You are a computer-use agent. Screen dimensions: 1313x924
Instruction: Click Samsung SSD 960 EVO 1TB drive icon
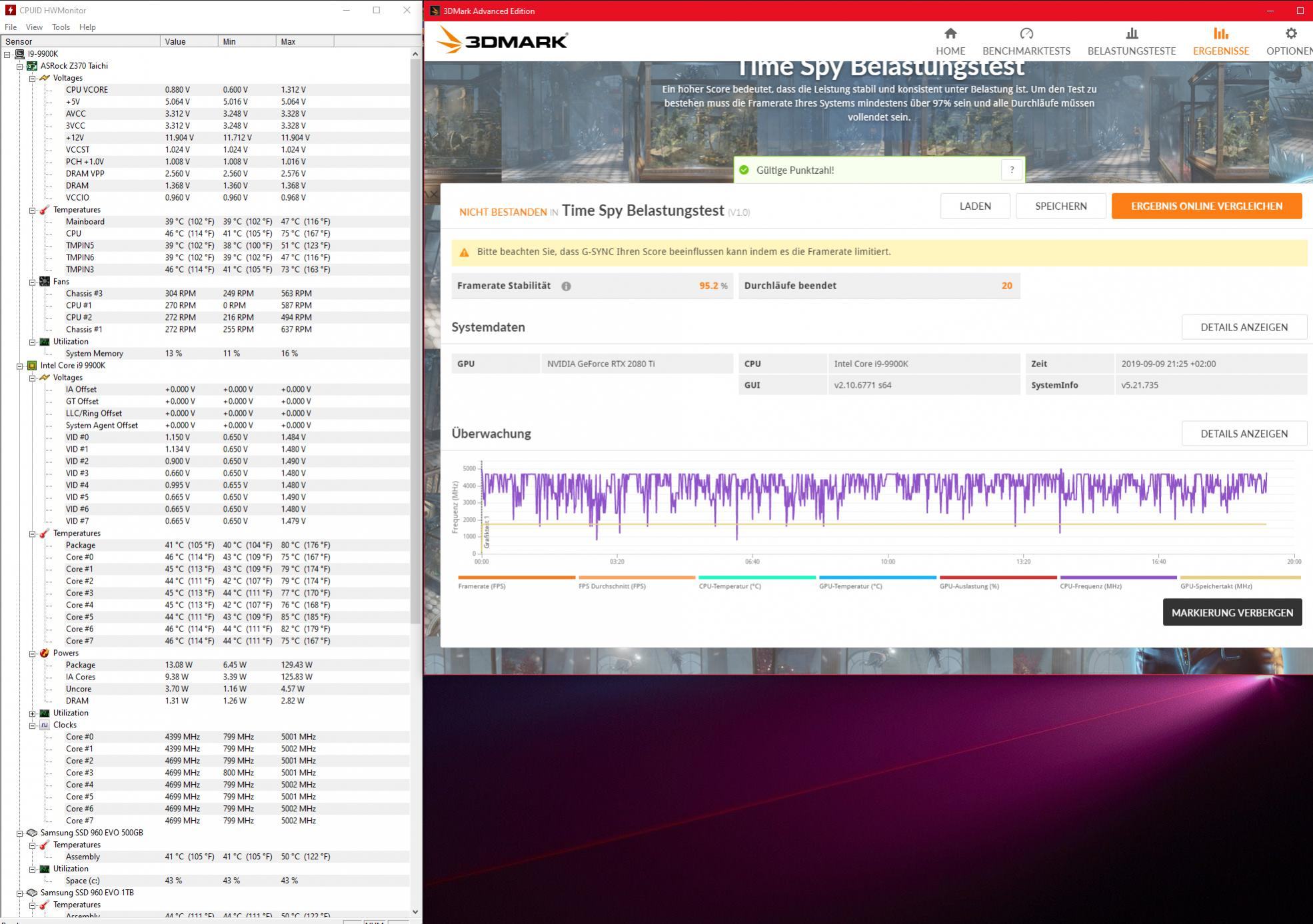pos(31,893)
